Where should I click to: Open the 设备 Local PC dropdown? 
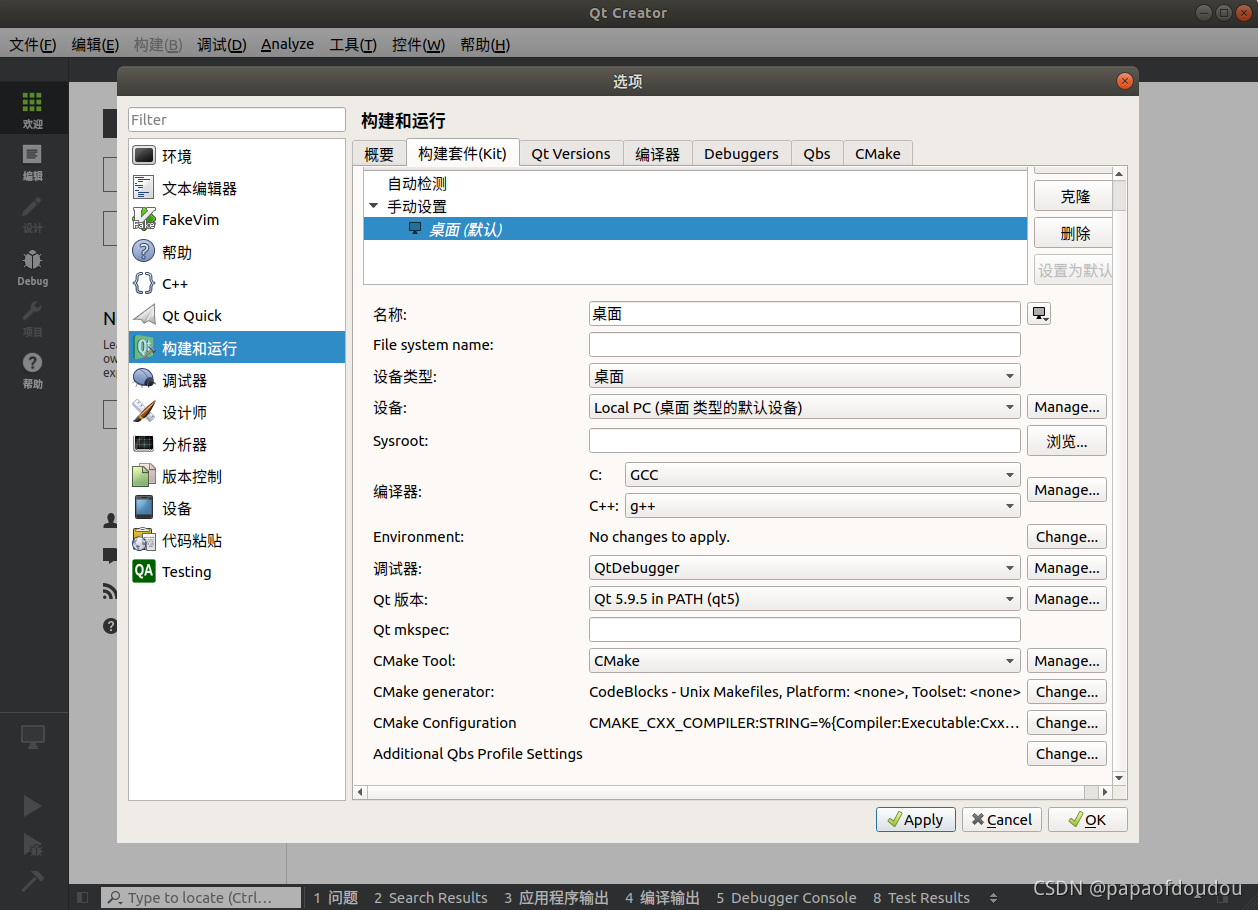805,407
